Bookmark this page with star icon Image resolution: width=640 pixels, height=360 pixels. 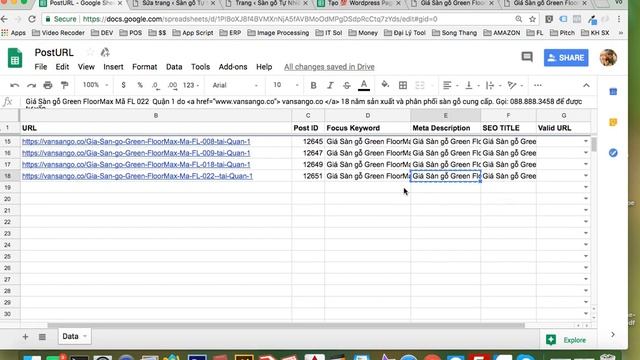point(532,19)
